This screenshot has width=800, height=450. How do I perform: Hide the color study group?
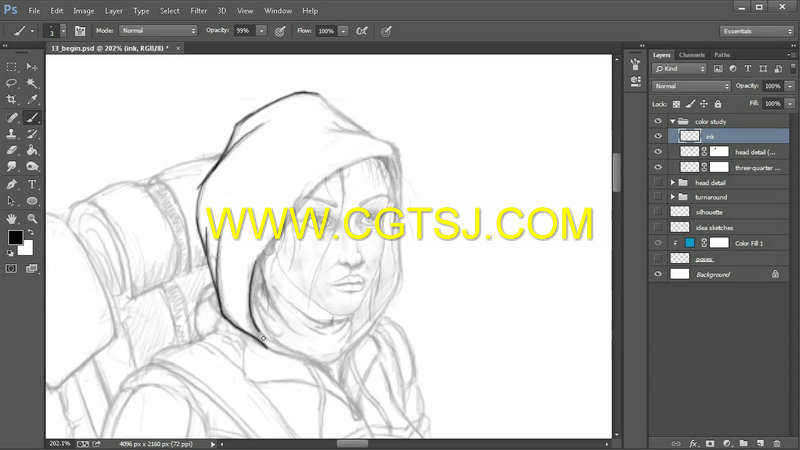[x=658, y=121]
